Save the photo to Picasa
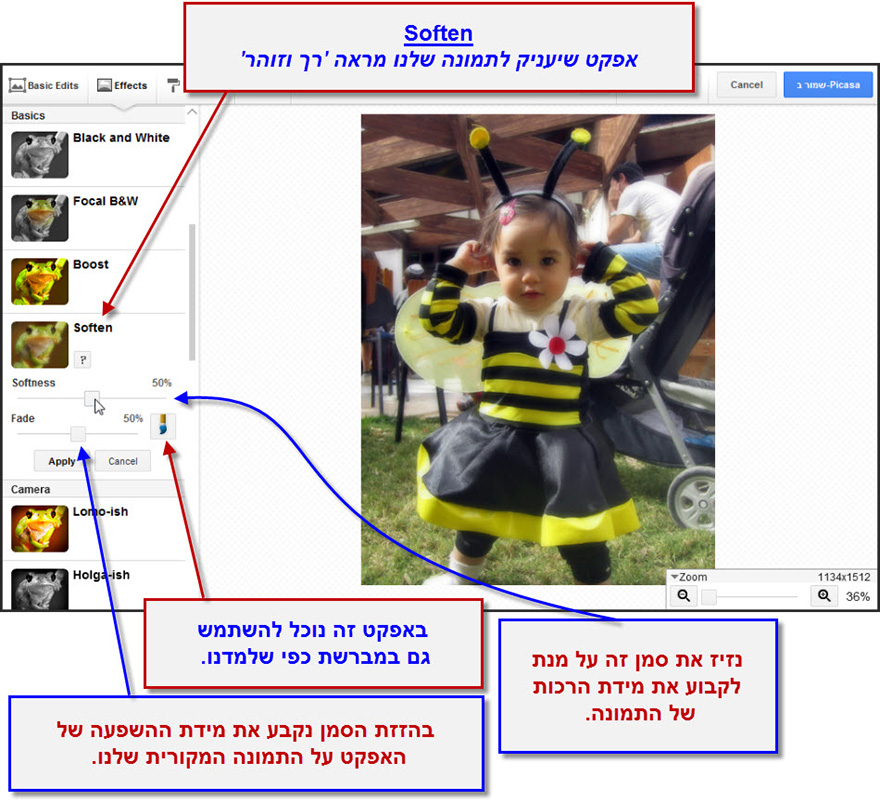The height and width of the screenshot is (800, 880). click(827, 85)
